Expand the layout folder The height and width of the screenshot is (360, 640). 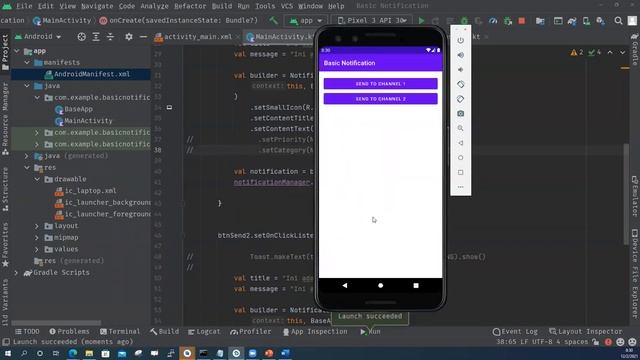click(37, 226)
